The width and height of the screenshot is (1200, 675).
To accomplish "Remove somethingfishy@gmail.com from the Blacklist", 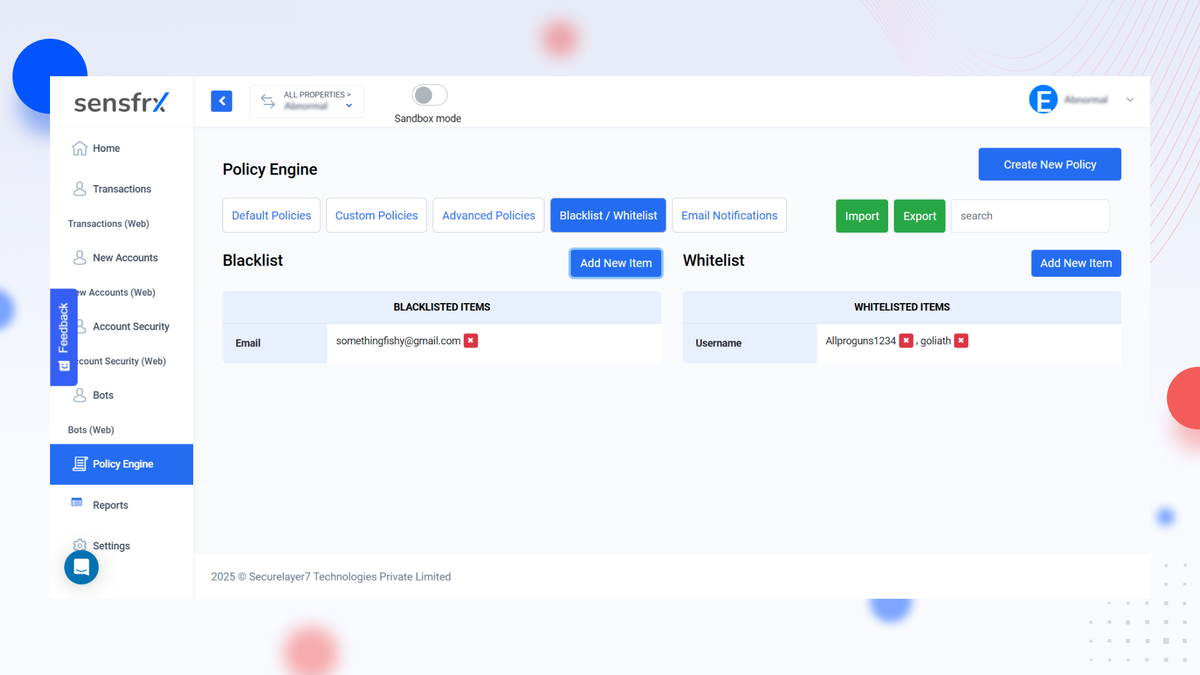I will (470, 340).
